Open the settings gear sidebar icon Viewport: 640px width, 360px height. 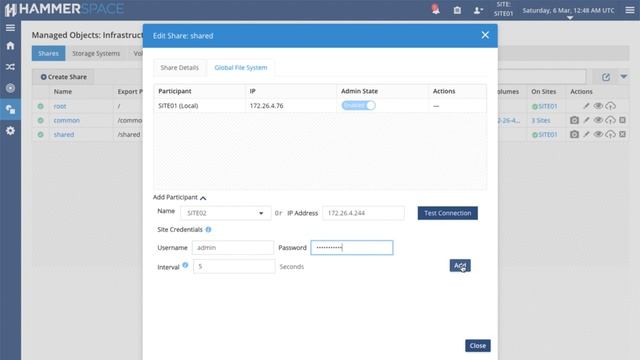pos(10,131)
